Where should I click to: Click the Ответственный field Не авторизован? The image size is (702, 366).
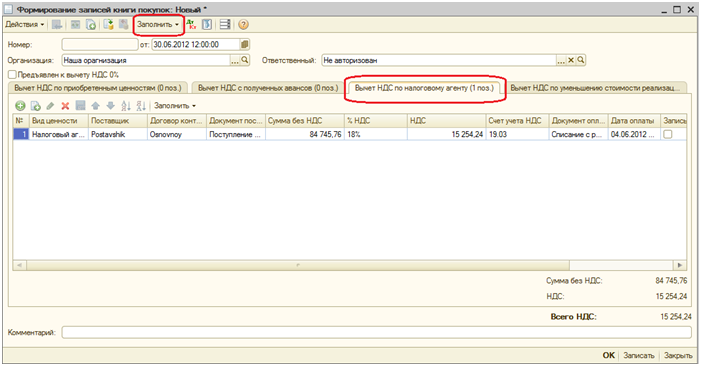pyautogui.click(x=439, y=60)
